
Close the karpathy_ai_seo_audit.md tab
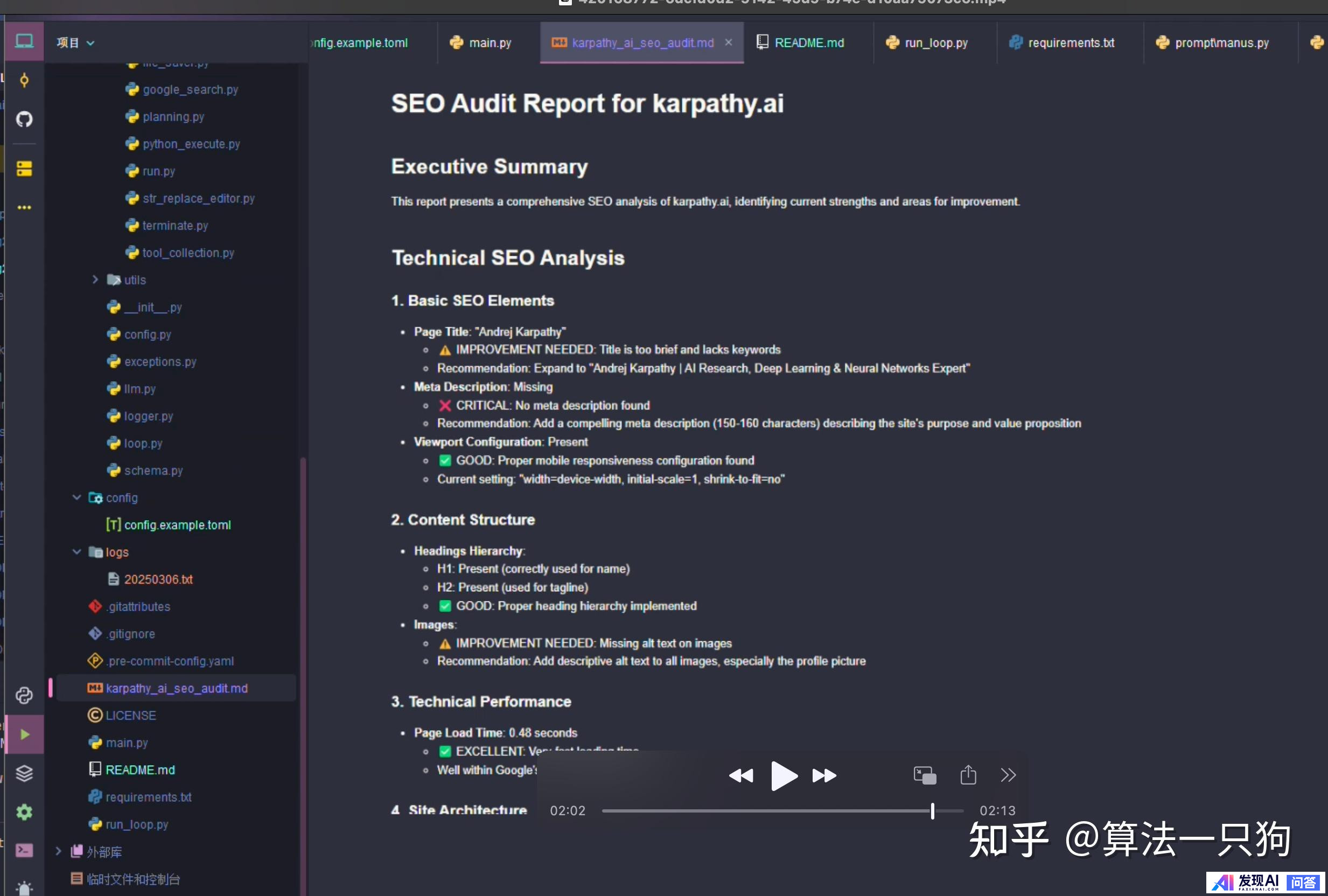tap(729, 43)
